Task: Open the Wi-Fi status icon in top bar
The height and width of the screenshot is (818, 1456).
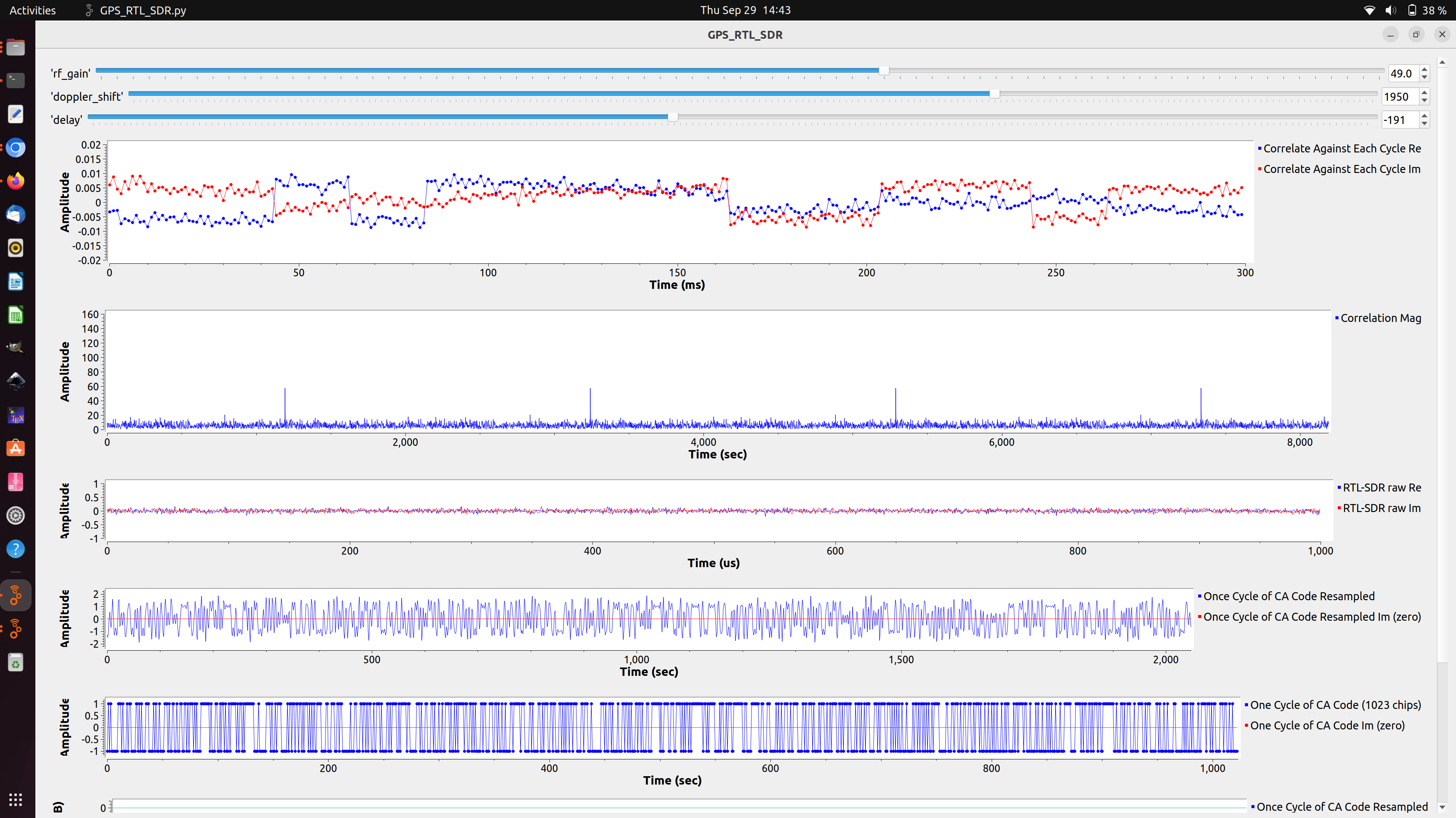Action: 1369,10
